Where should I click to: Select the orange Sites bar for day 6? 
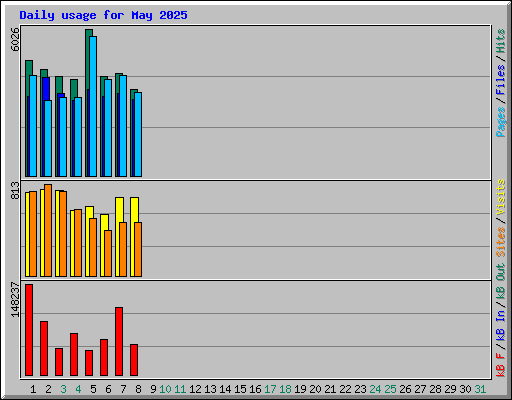(x=108, y=253)
